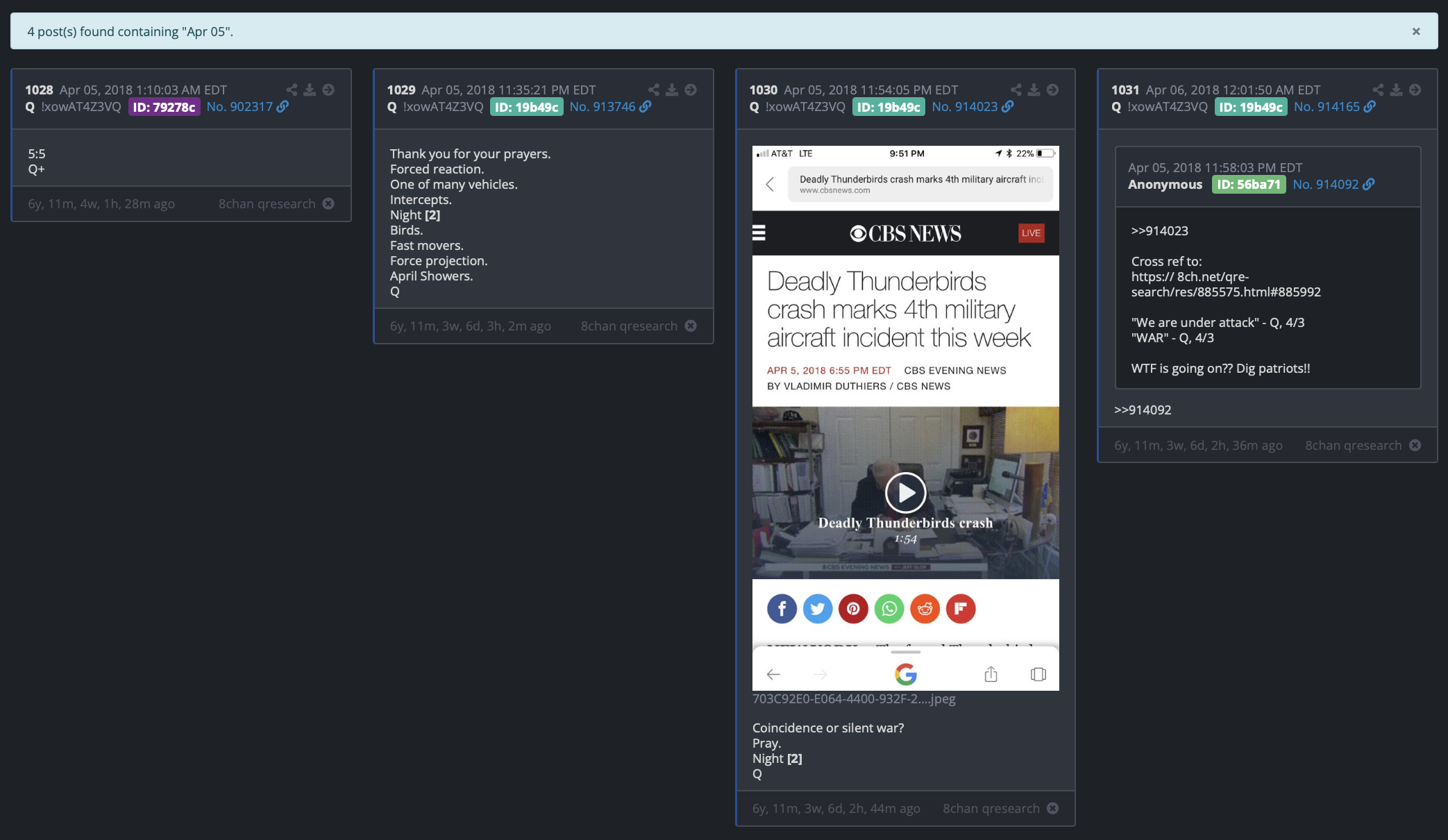Click post number 1031
Image resolution: width=1448 pixels, height=840 pixels.
(1125, 90)
